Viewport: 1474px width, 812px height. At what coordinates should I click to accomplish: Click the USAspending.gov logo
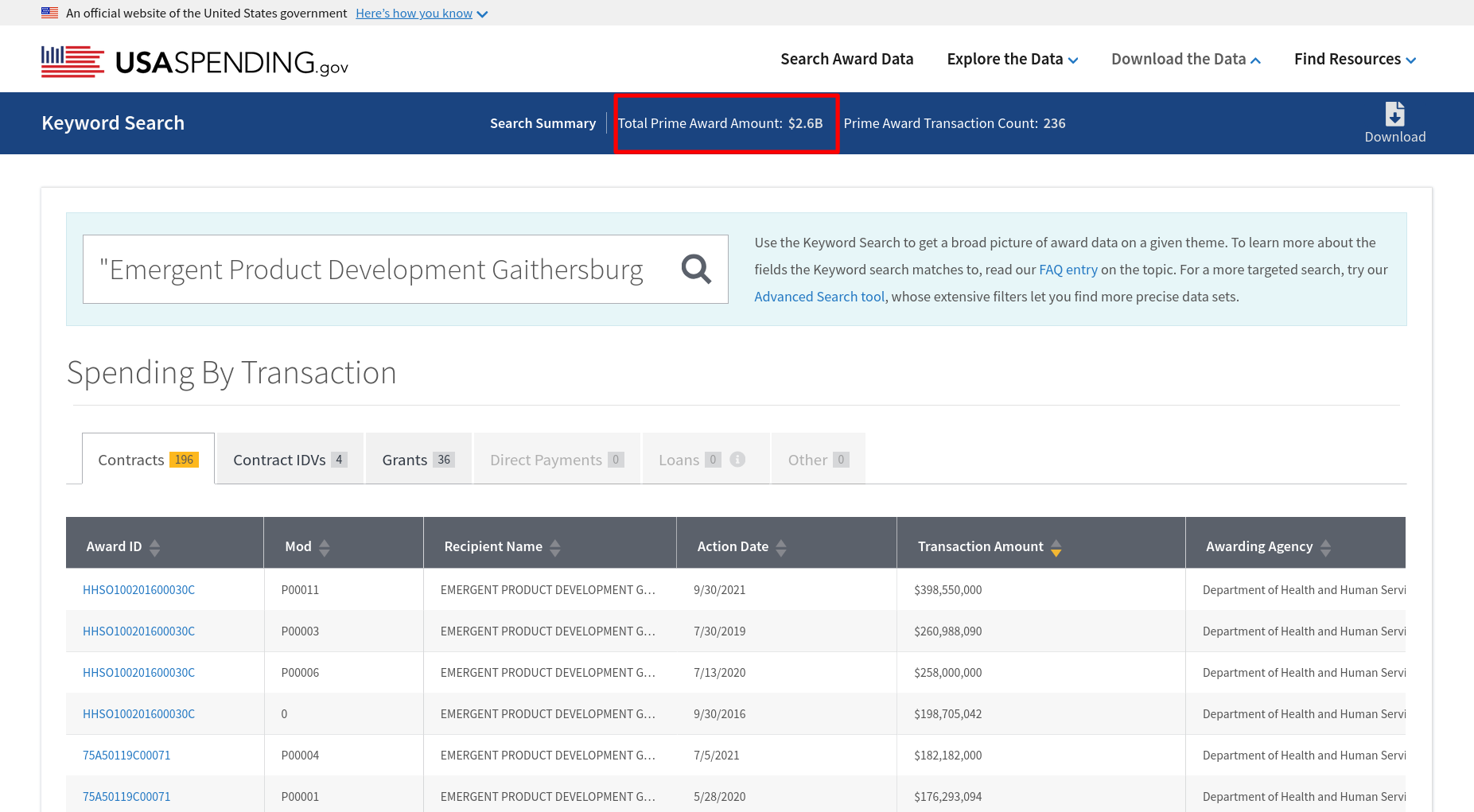195,61
